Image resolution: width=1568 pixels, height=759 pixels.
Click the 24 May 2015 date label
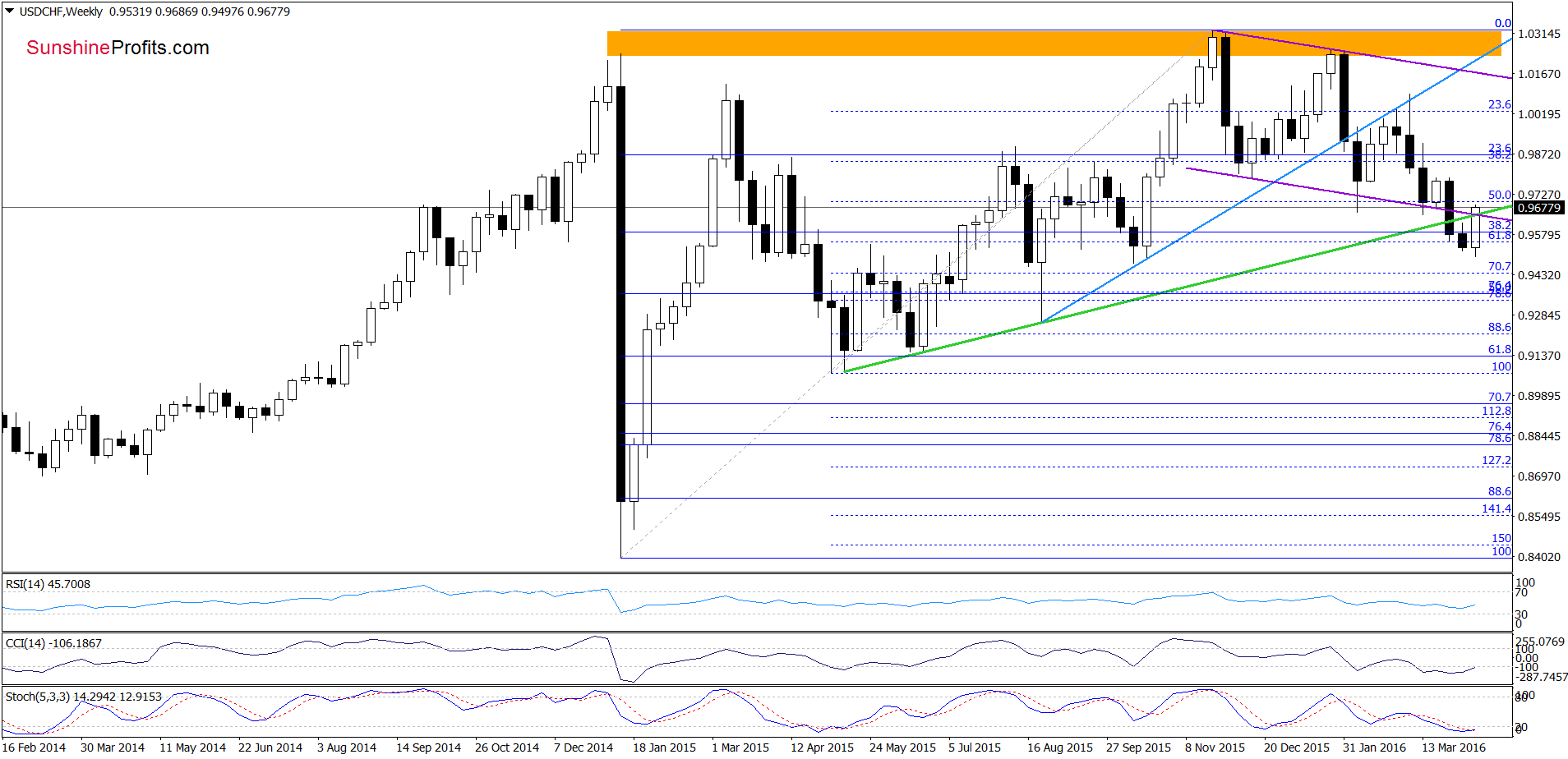pos(902,747)
